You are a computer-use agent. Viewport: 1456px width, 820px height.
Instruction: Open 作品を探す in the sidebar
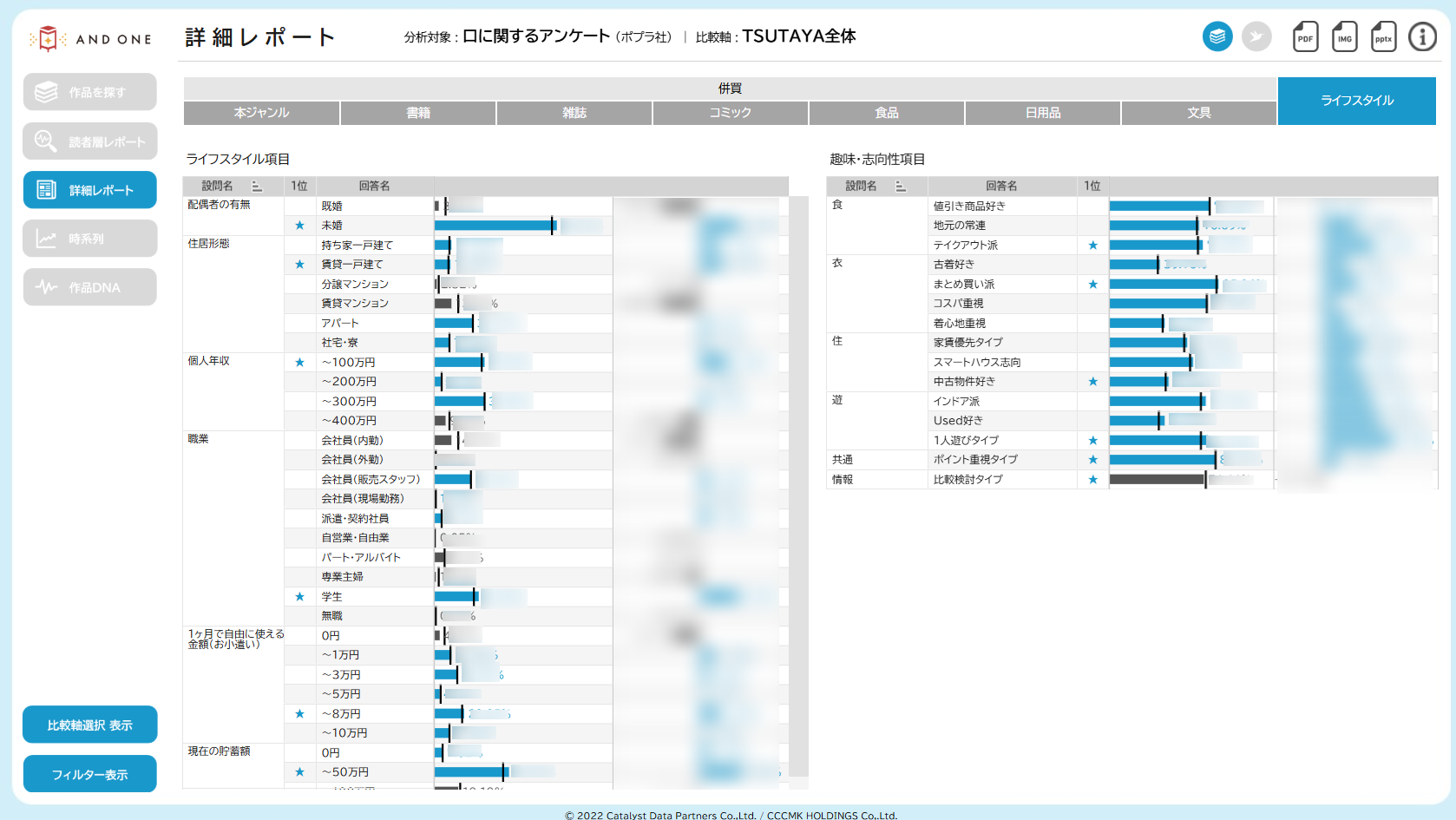90,92
